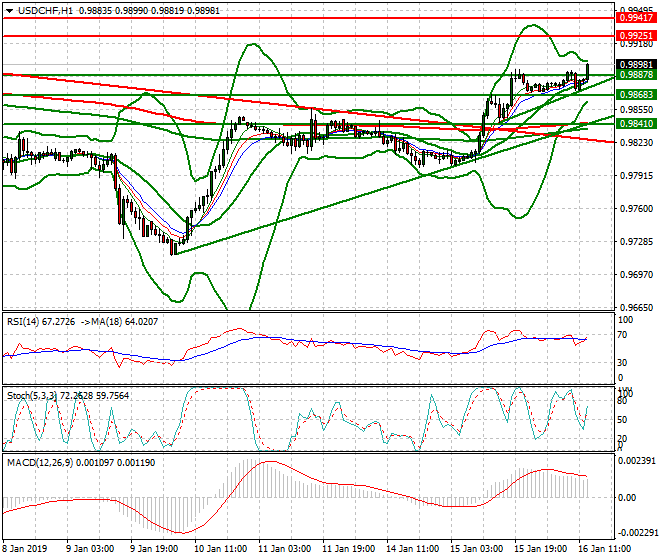Click the MACD zero level 0.00 label
The width and height of the screenshot is (660, 560).
tap(627, 498)
